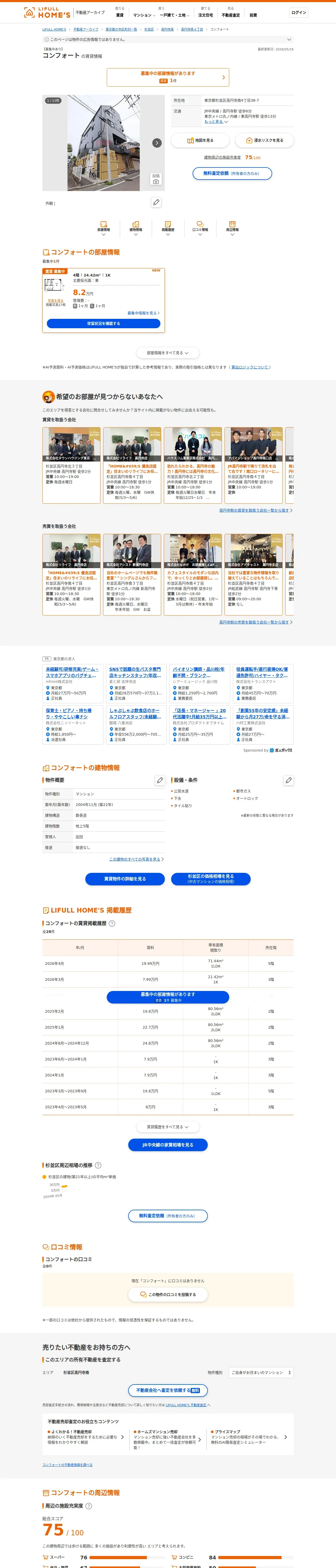
Task: Open 杉並区 breadcrumb link
Action: point(149,29)
